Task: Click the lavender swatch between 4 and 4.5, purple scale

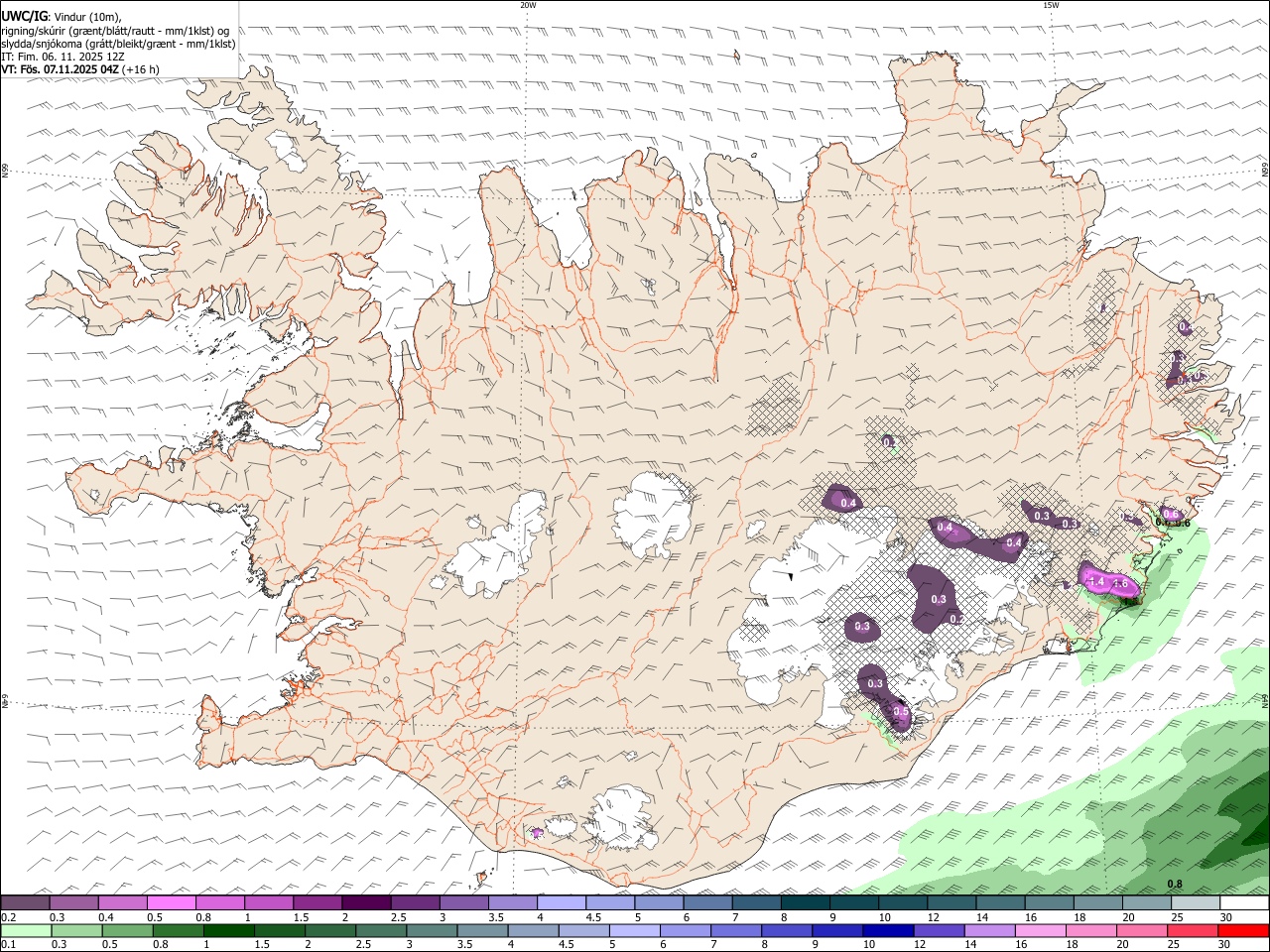Action: click(x=561, y=903)
